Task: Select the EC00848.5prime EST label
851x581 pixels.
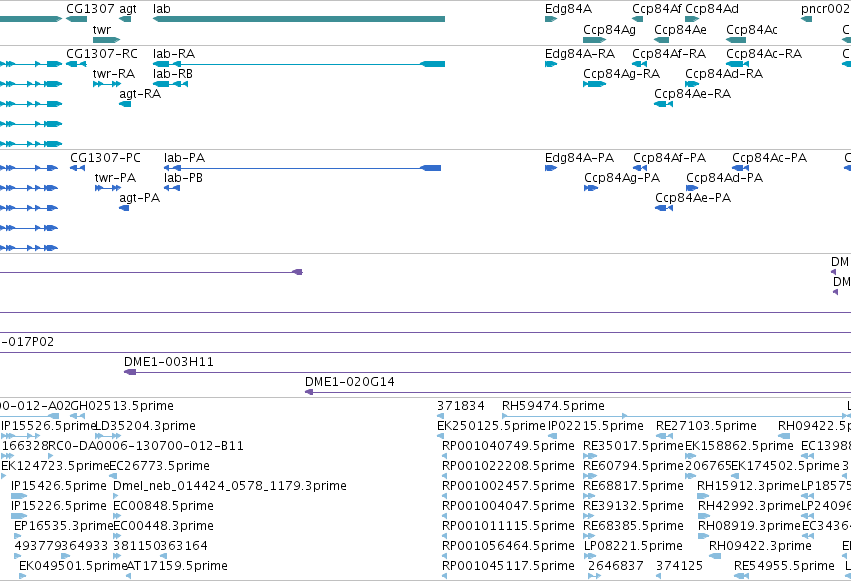Action: coord(163,506)
